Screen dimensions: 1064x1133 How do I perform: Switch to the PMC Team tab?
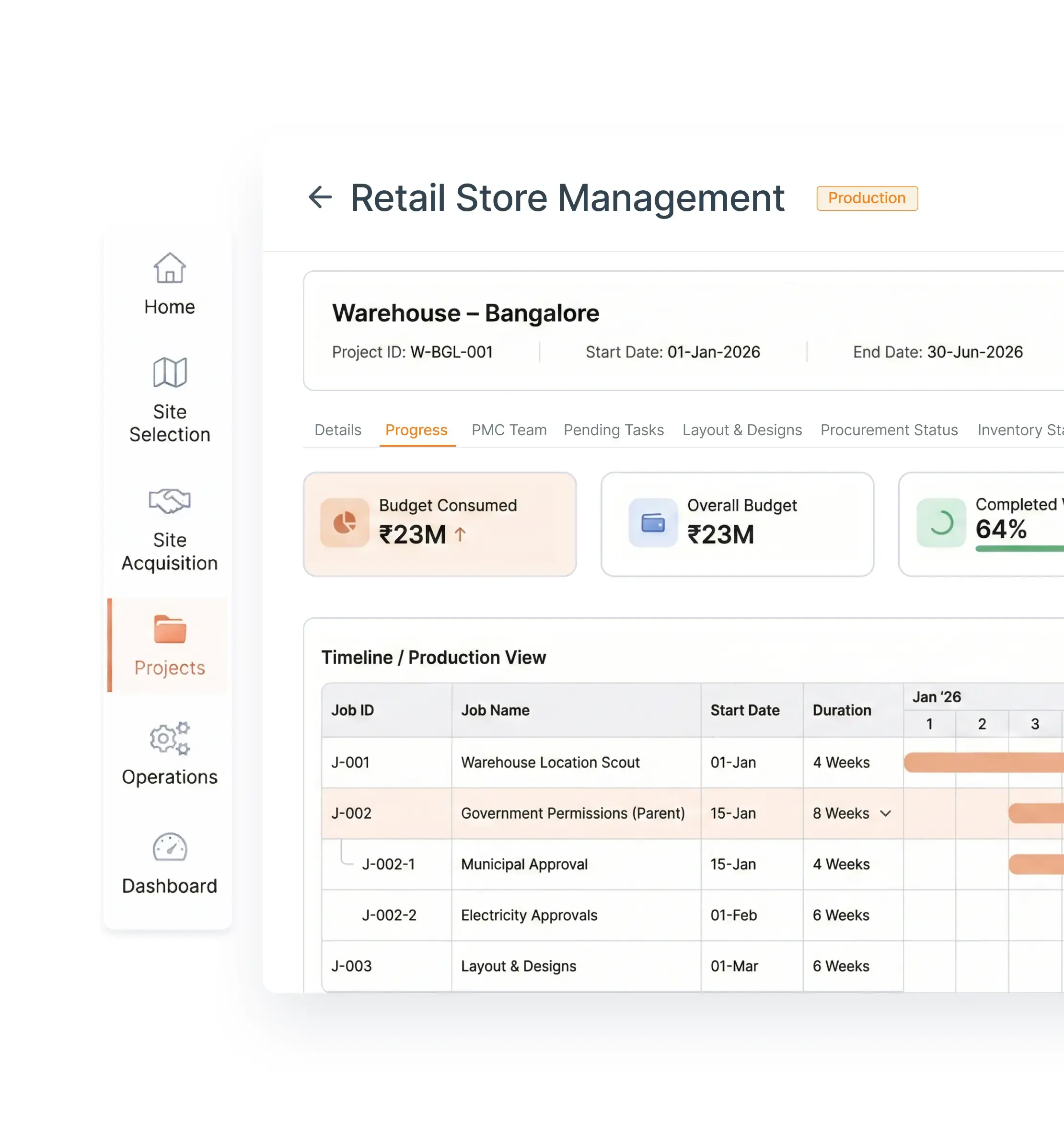[x=509, y=430]
